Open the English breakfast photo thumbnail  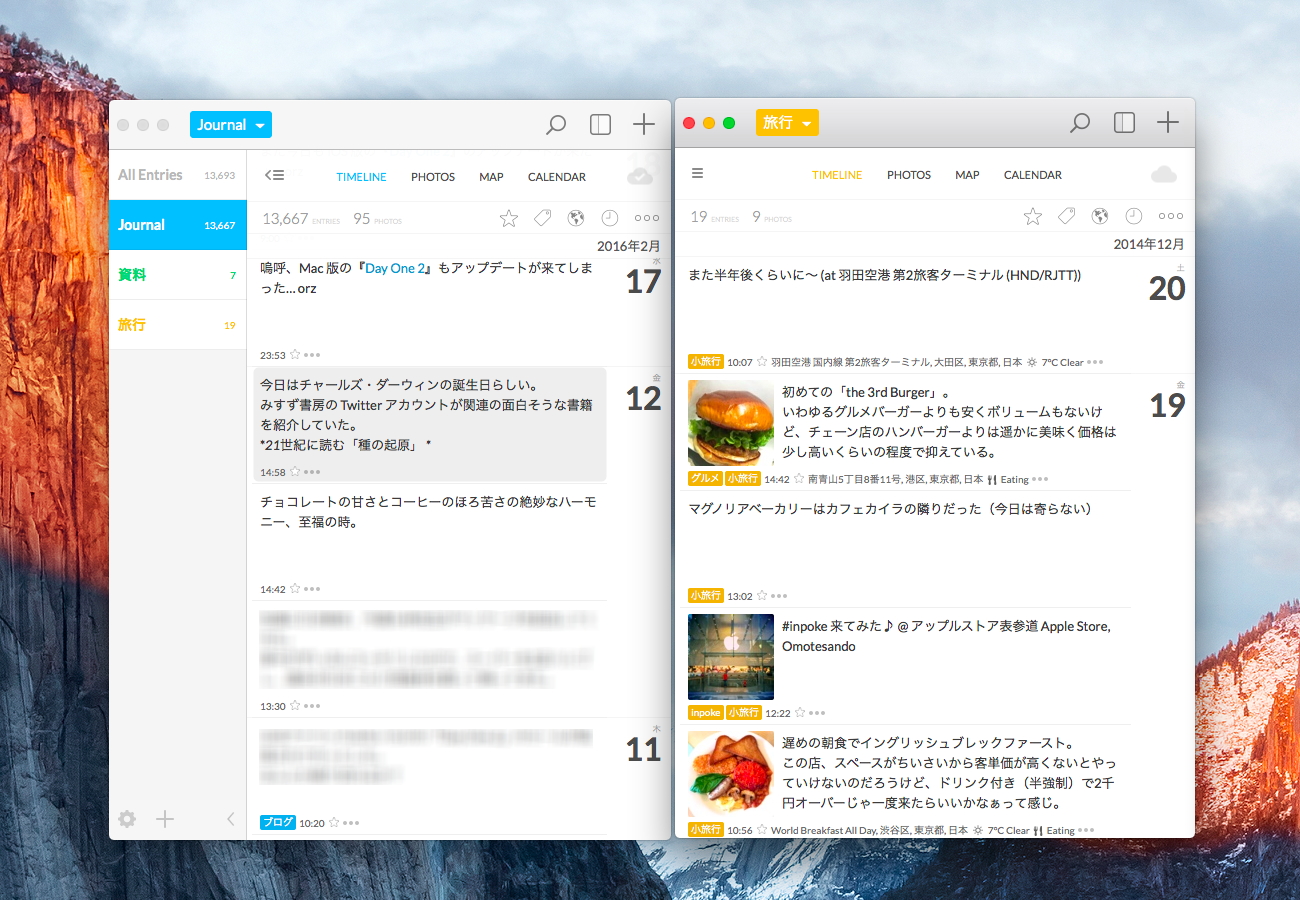731,774
